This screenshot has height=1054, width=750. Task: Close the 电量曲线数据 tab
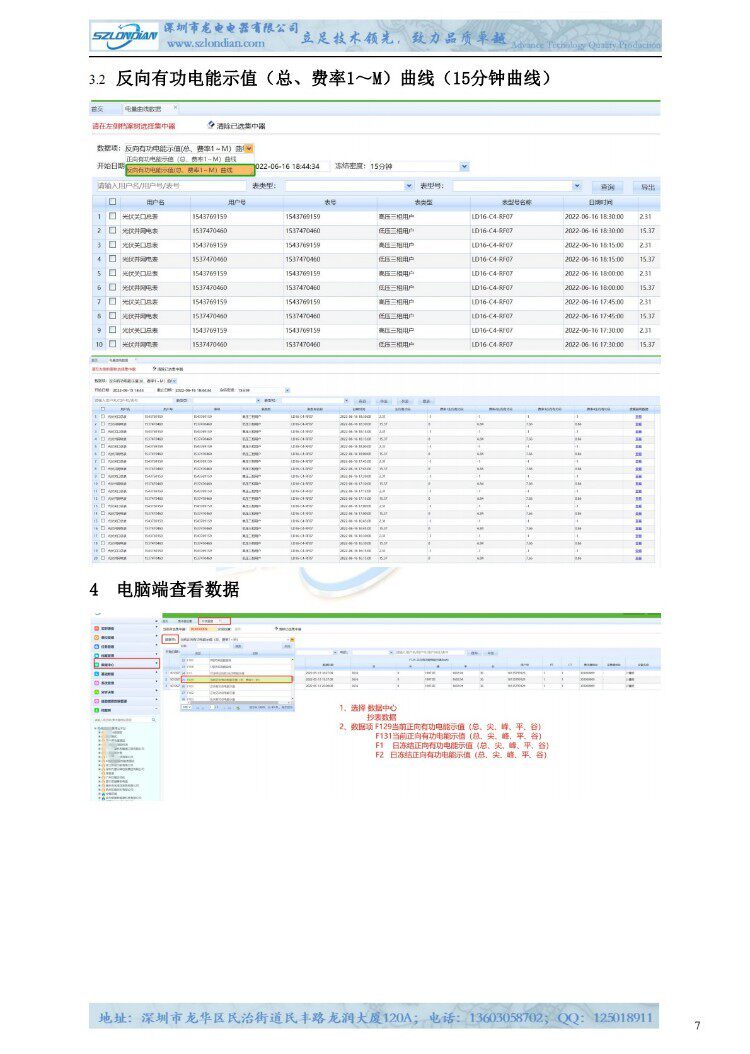point(175,107)
